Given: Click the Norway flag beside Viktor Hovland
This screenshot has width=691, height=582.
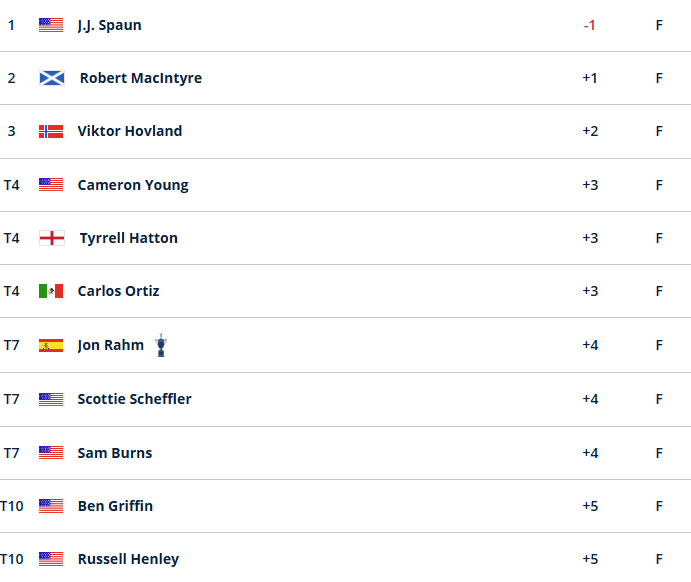Looking at the screenshot, I should (51, 131).
